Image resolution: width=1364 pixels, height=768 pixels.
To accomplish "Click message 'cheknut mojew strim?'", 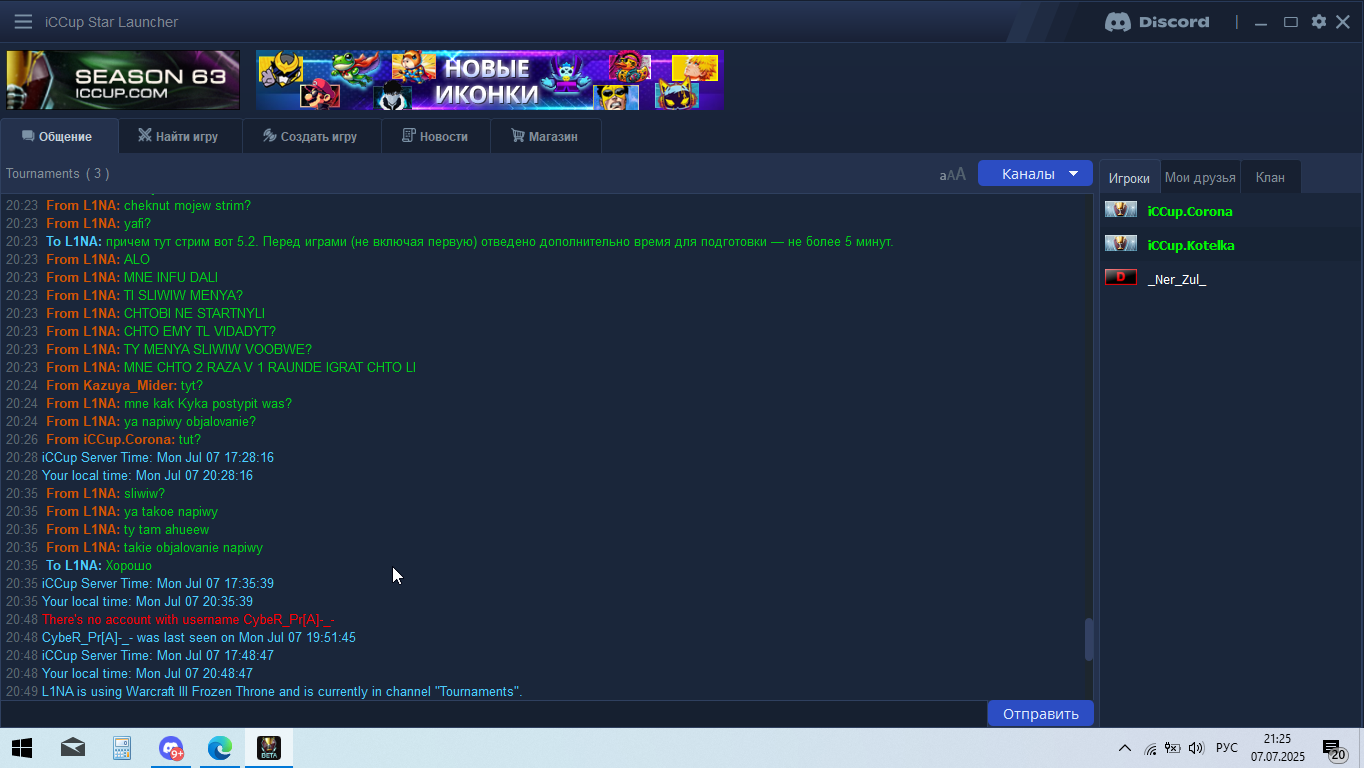I will pyautogui.click(x=187, y=205).
